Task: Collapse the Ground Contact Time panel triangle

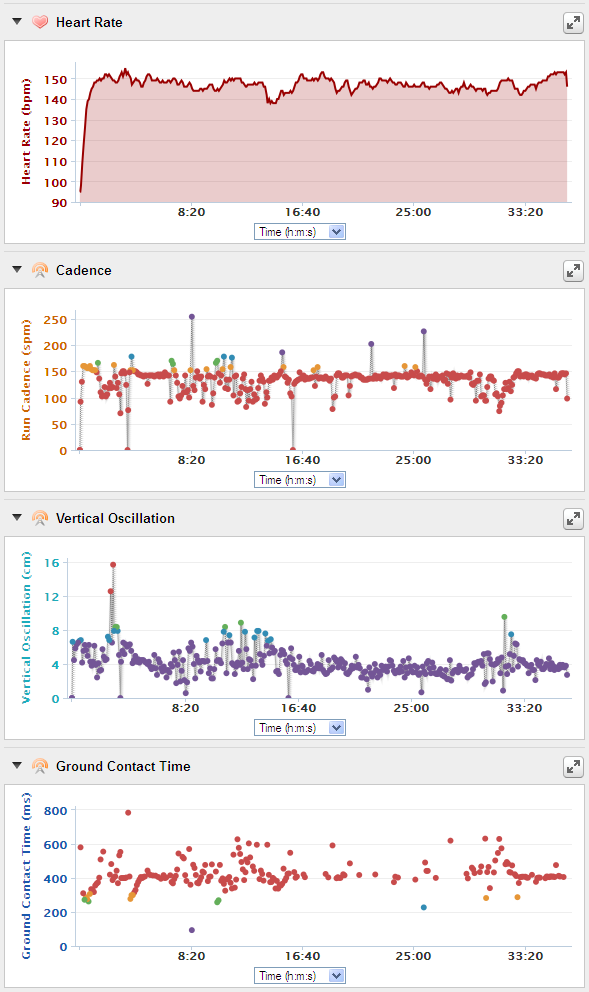Action: pyautogui.click(x=17, y=766)
